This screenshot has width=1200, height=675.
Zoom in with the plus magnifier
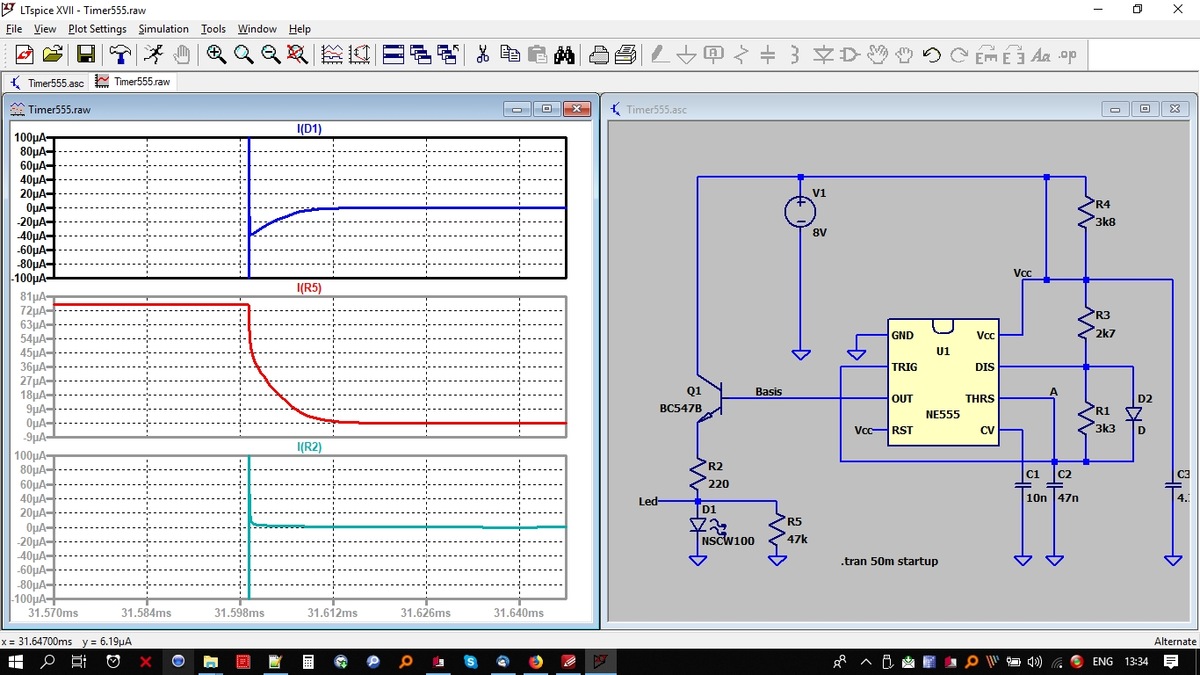(x=216, y=54)
